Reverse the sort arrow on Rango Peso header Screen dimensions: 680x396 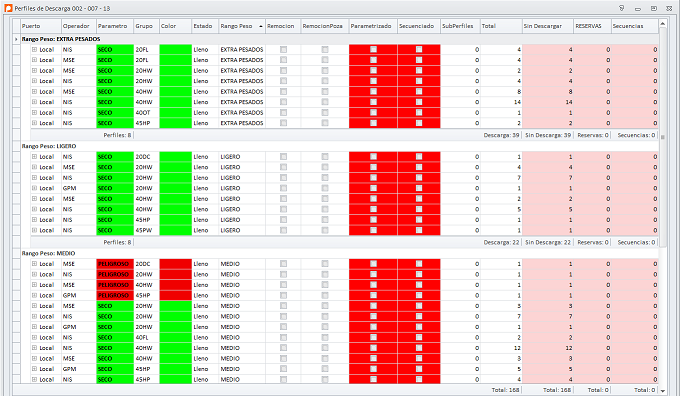click(261, 26)
